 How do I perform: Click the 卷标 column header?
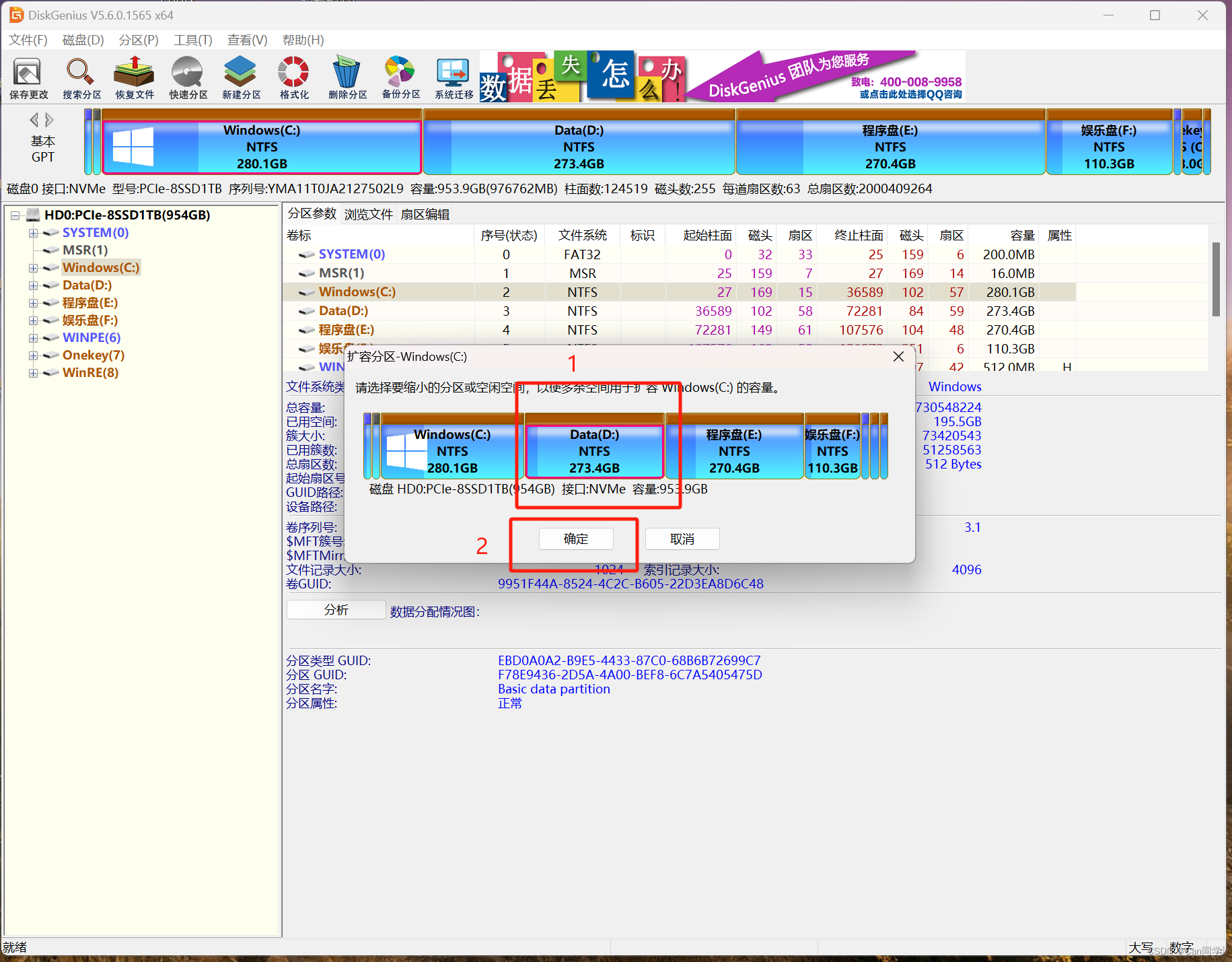coord(379,235)
